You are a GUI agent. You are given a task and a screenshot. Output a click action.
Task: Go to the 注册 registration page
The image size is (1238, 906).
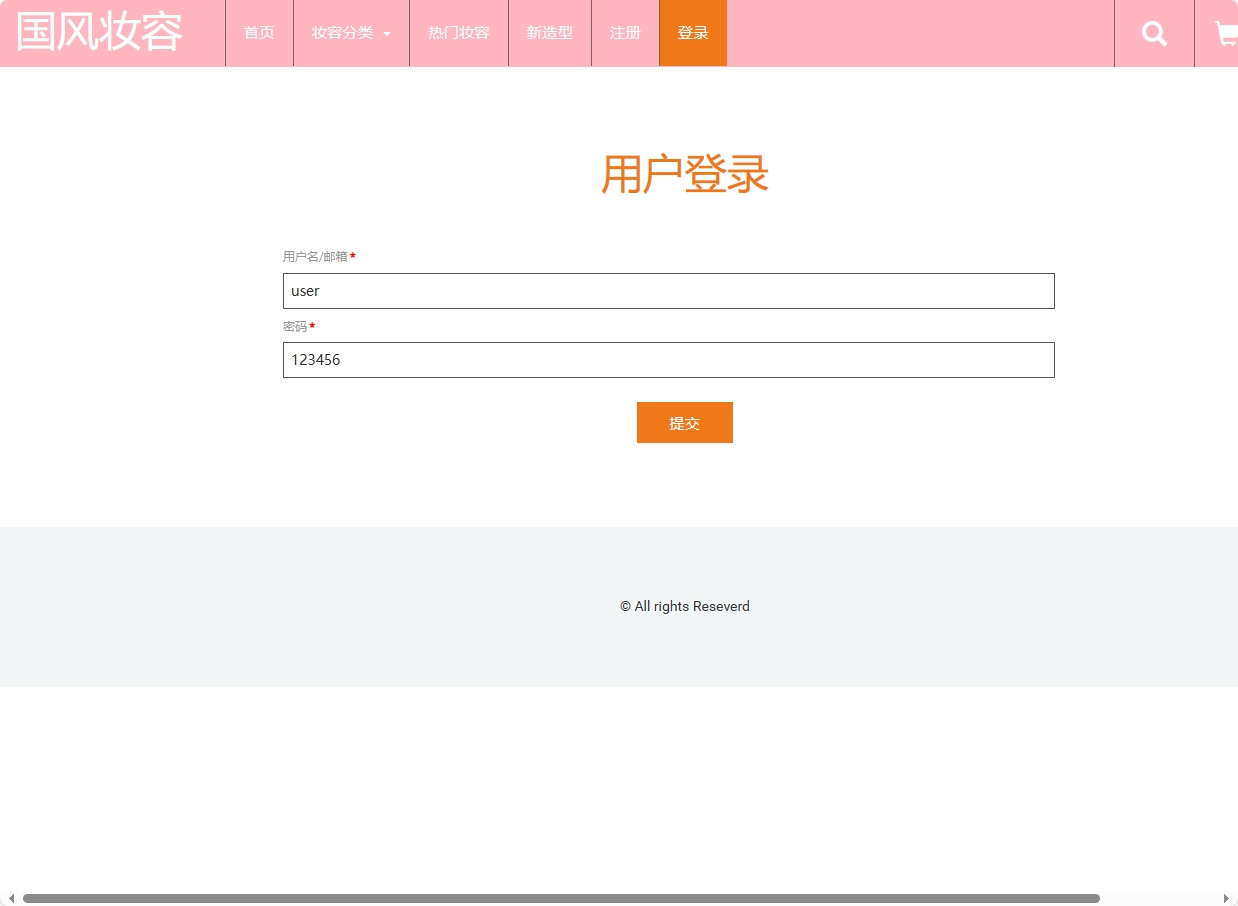pos(625,33)
